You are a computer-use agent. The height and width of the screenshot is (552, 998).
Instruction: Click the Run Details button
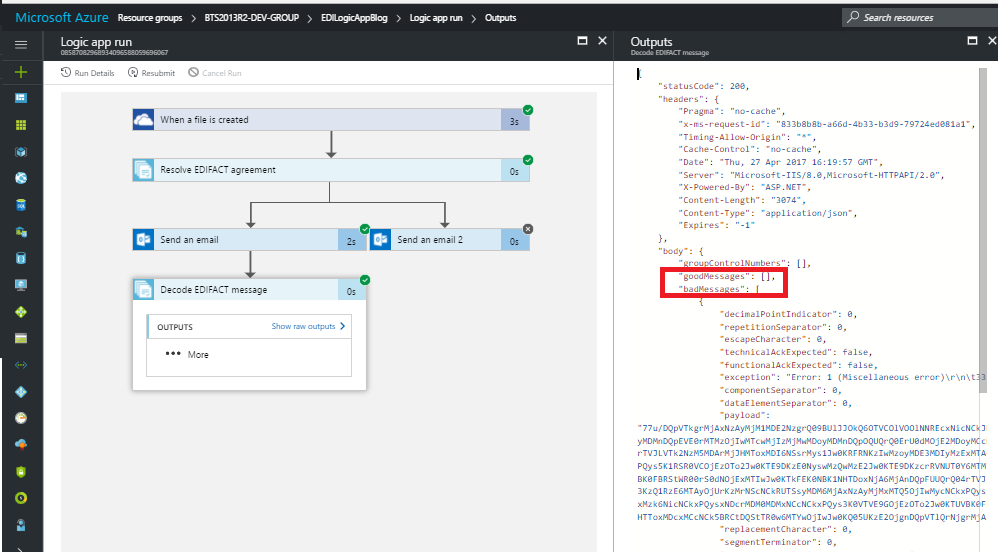click(88, 73)
